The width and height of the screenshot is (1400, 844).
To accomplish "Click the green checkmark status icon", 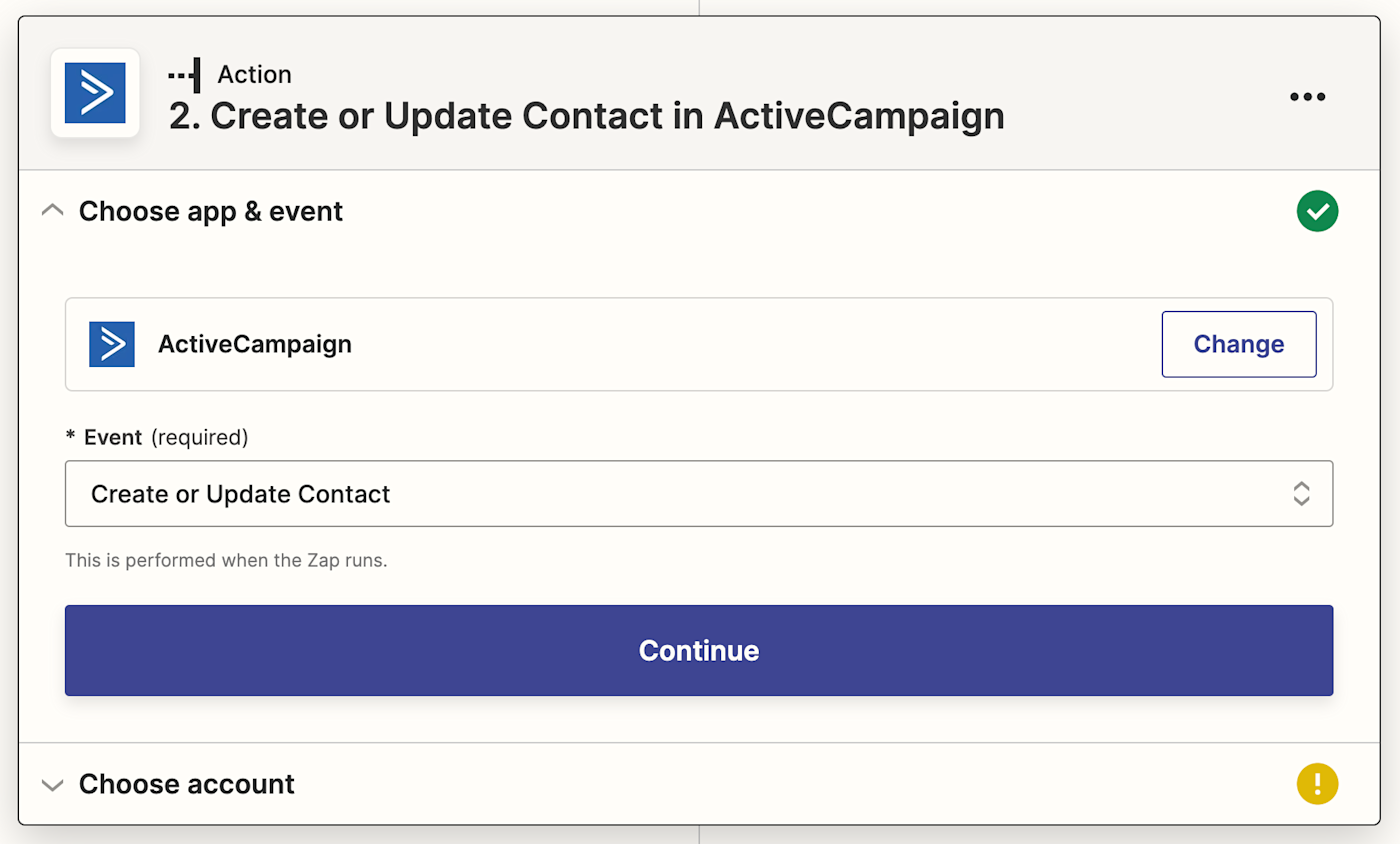I will [1317, 211].
